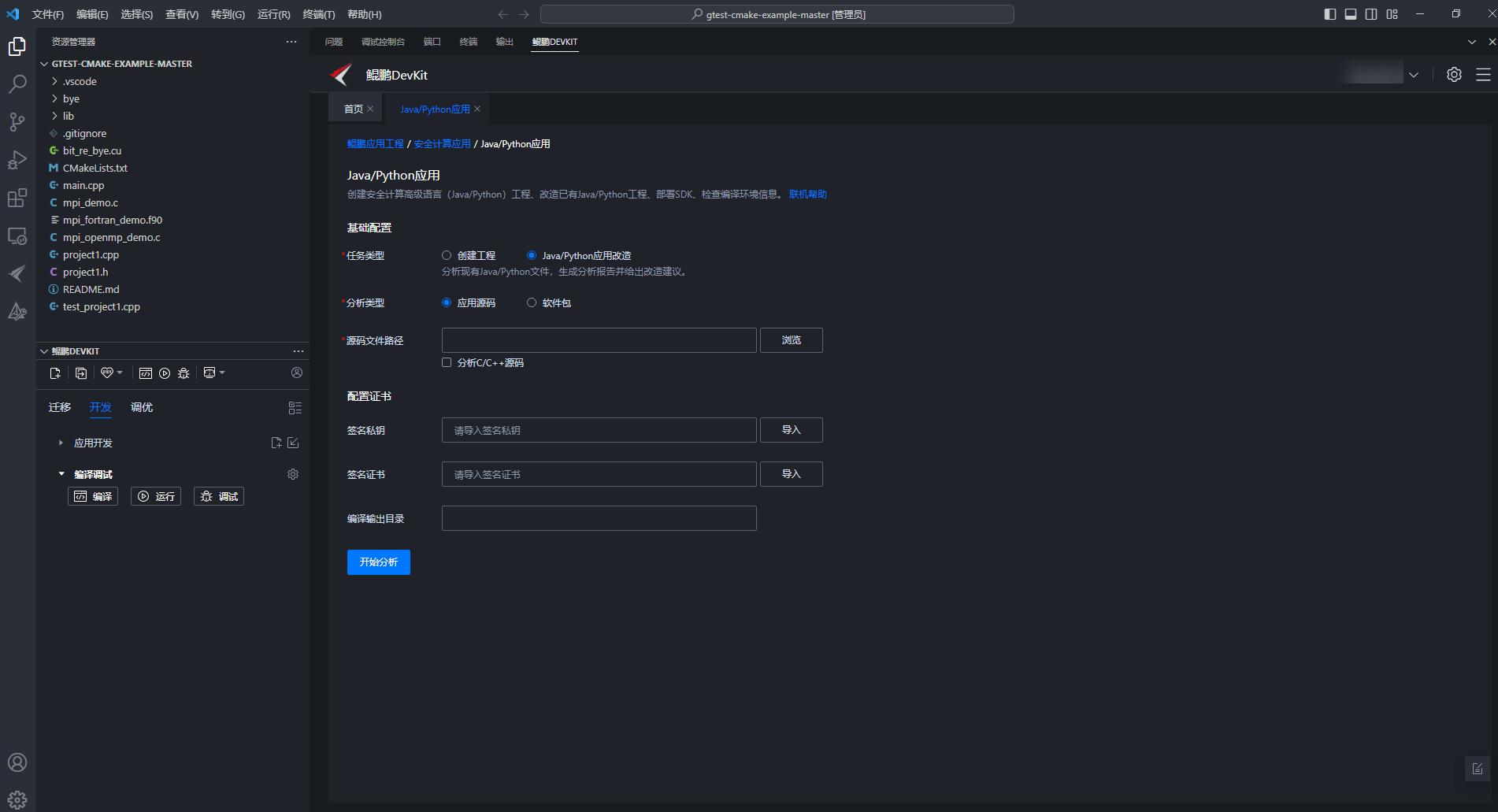
Task: Select 创建工程 radio option
Action: coord(447,255)
